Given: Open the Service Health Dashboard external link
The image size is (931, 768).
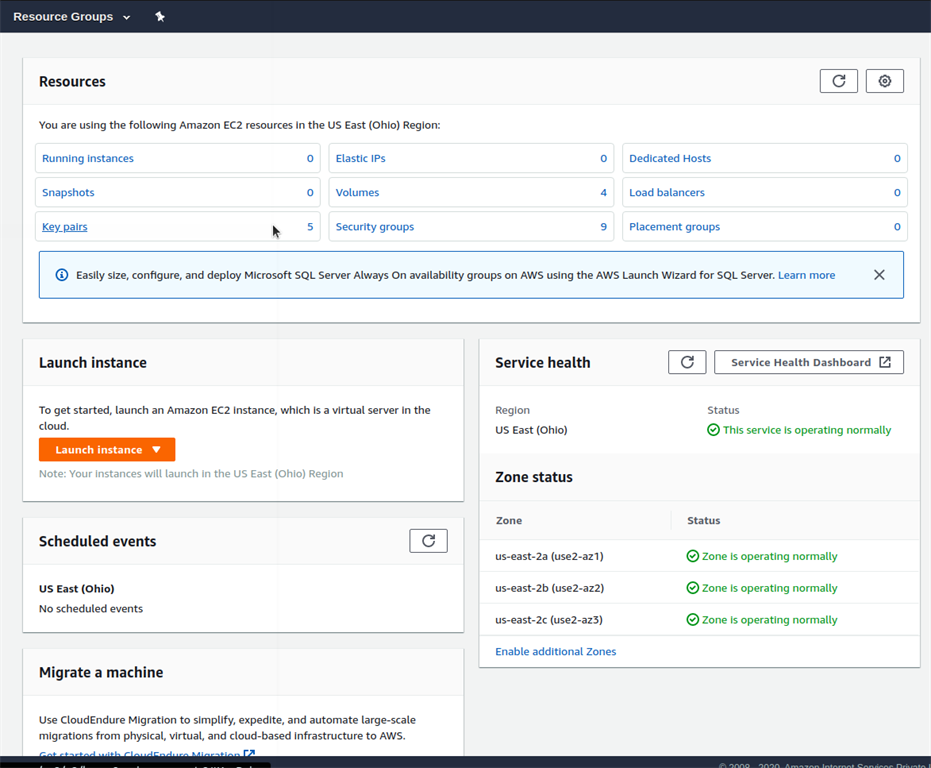Looking at the screenshot, I should click(809, 362).
